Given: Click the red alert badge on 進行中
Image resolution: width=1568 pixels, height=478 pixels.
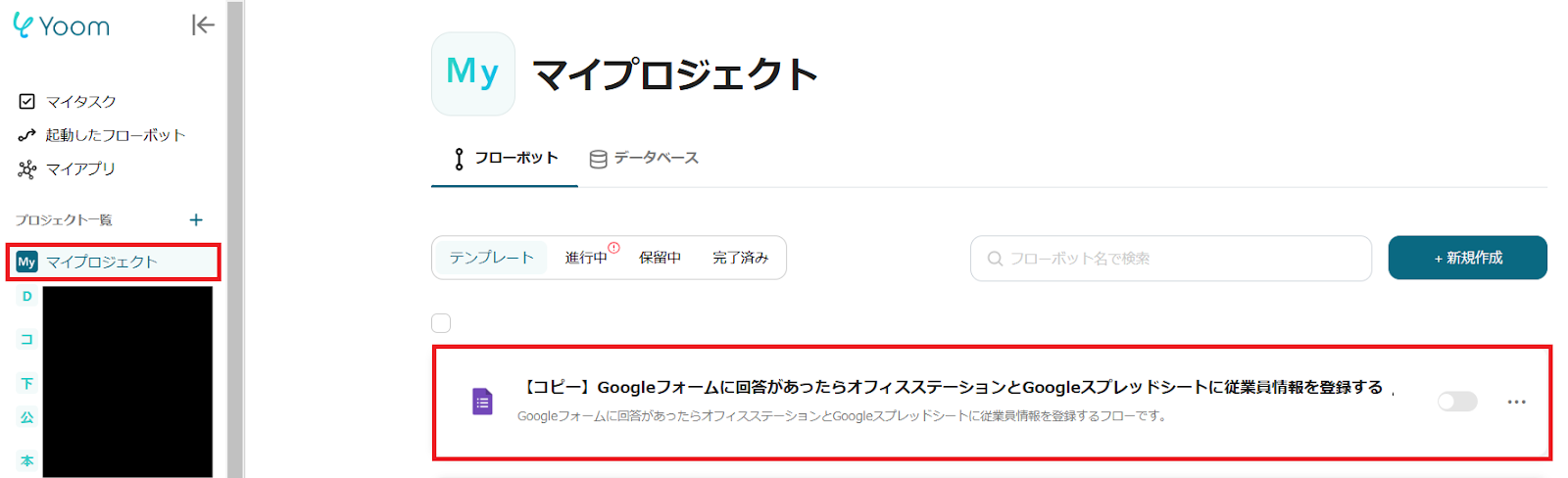Looking at the screenshot, I should 613,248.
